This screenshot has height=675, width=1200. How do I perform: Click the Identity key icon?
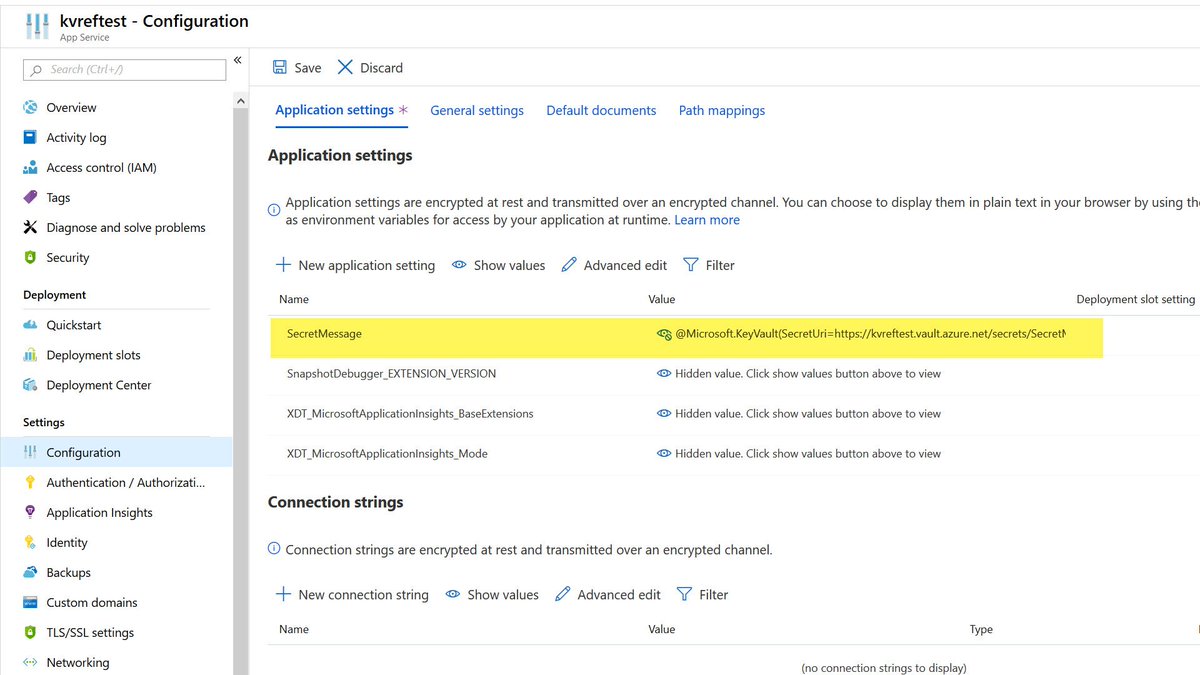pos(29,542)
